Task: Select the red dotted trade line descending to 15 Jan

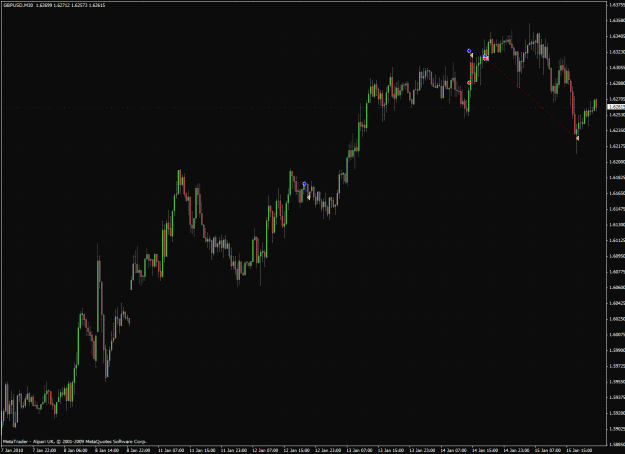Action: [x=531, y=98]
